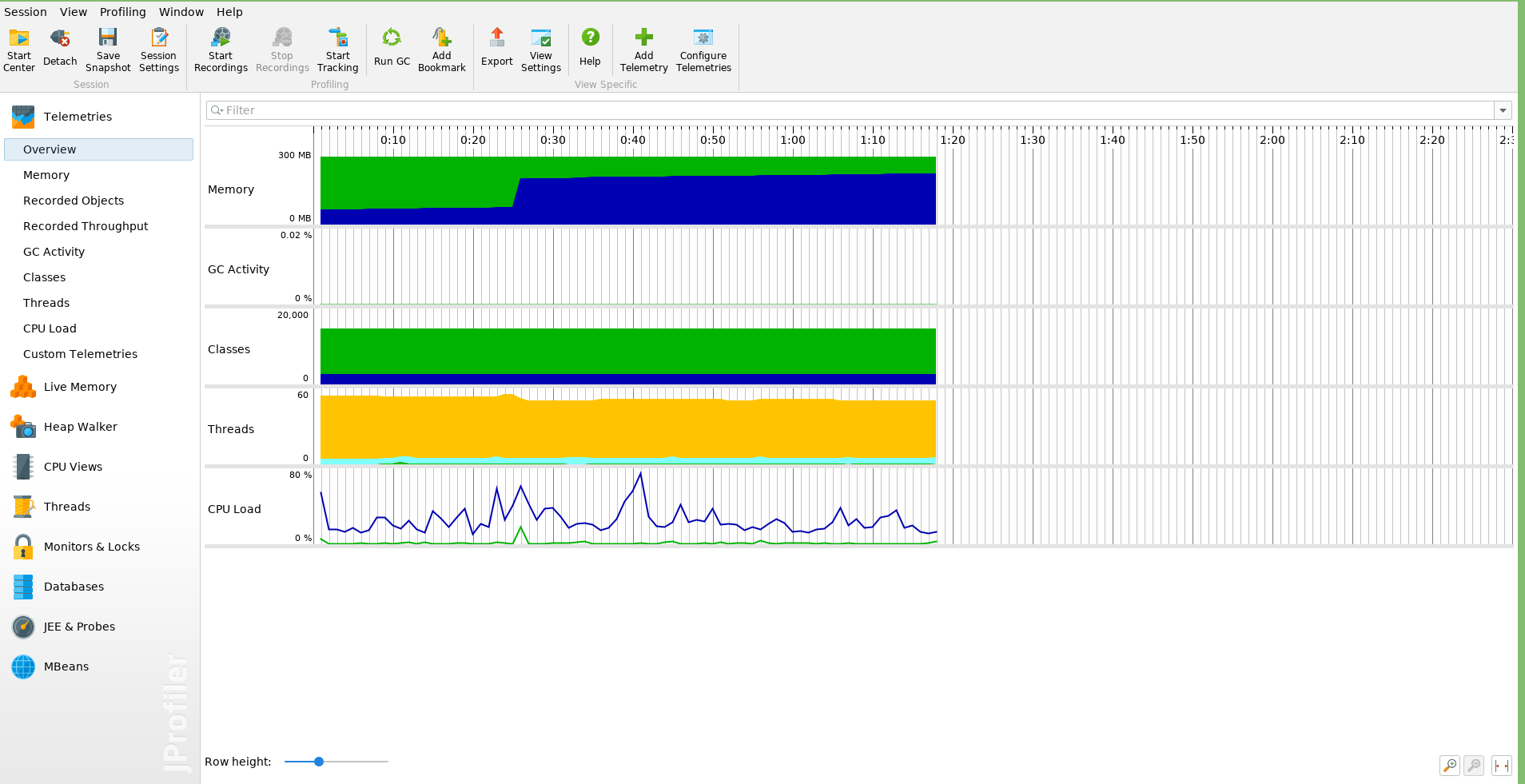Run garbage collection with Run GC
1525x784 pixels.
click(392, 50)
